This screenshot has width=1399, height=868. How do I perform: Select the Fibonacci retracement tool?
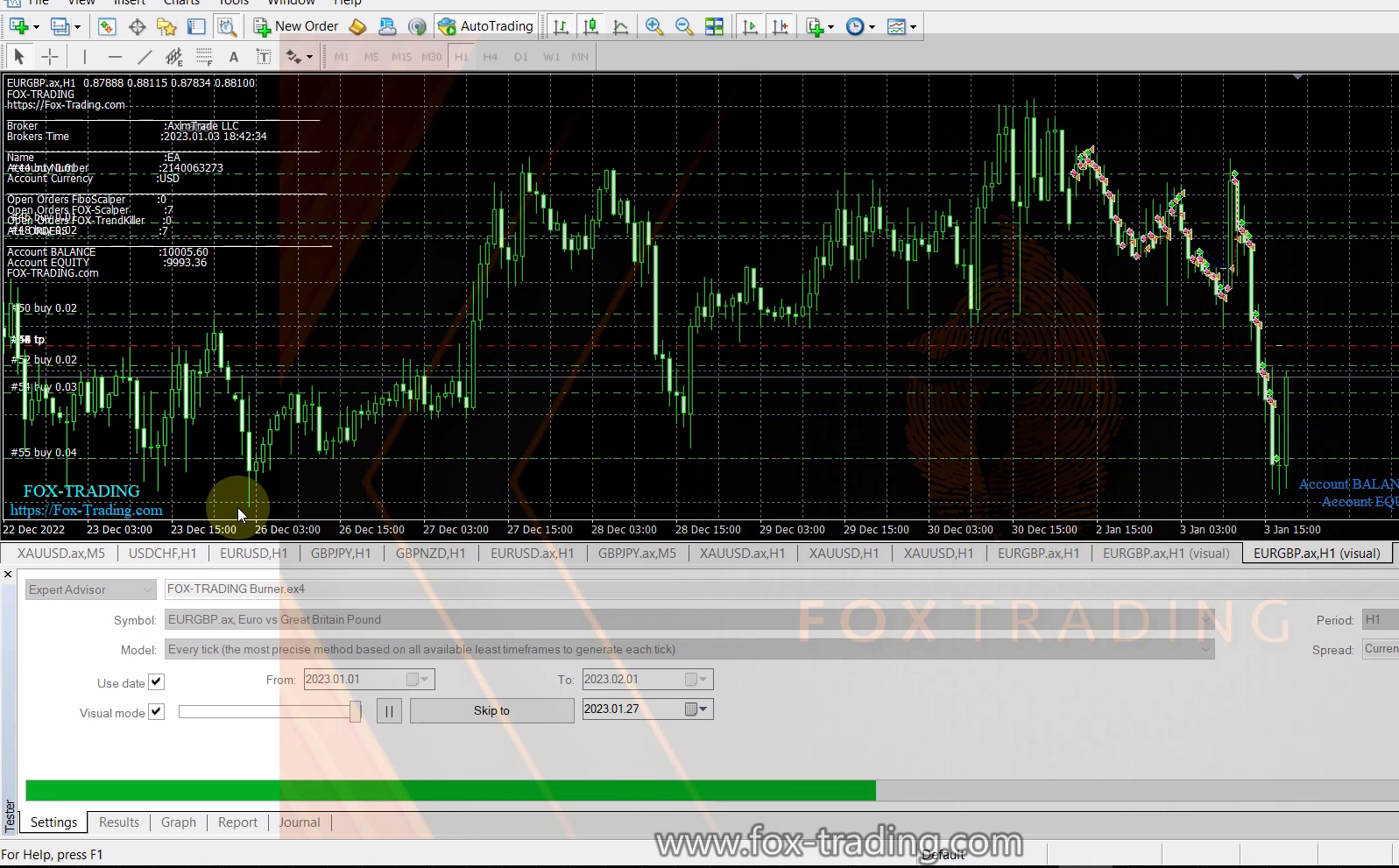(x=204, y=57)
